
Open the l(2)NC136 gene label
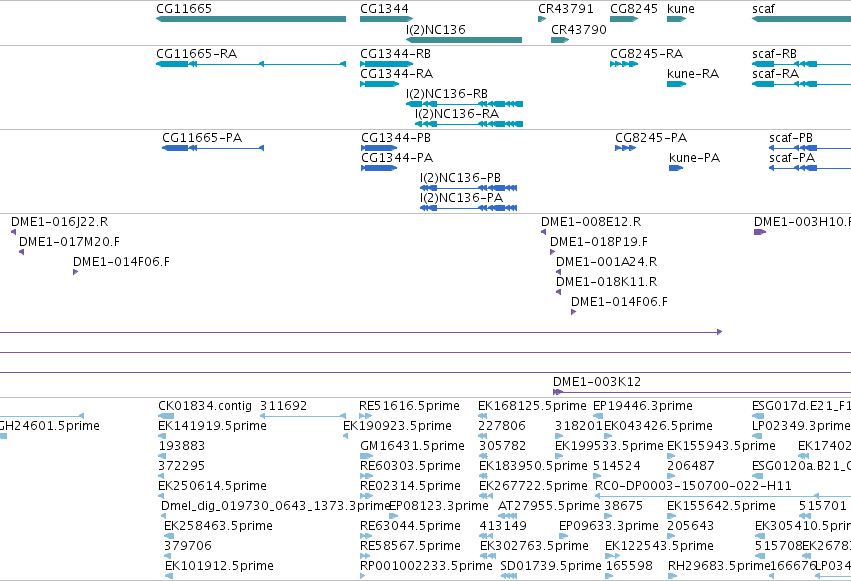[436, 29]
